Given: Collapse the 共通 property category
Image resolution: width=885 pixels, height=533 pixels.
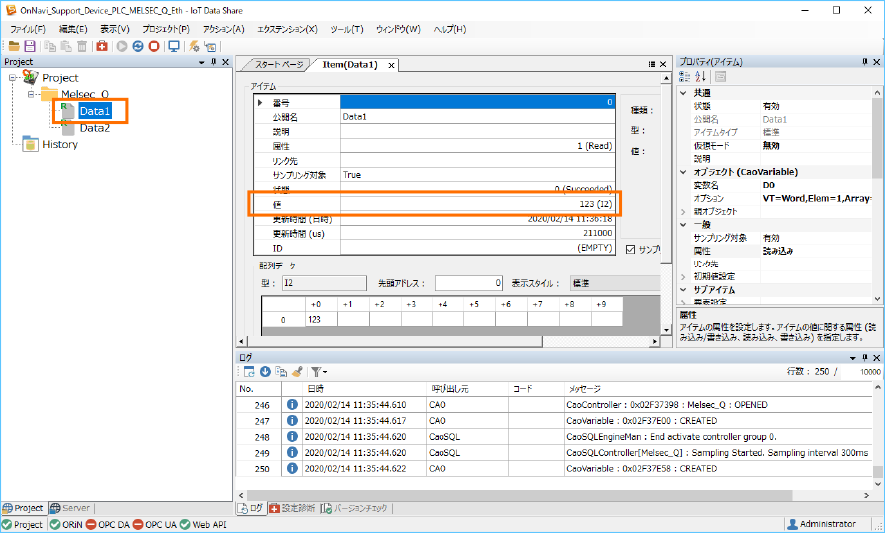Looking at the screenshot, I should [x=684, y=93].
